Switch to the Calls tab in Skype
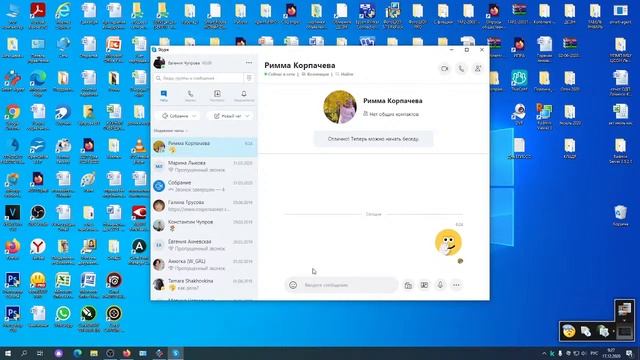This screenshot has width=640, height=360. [x=190, y=96]
